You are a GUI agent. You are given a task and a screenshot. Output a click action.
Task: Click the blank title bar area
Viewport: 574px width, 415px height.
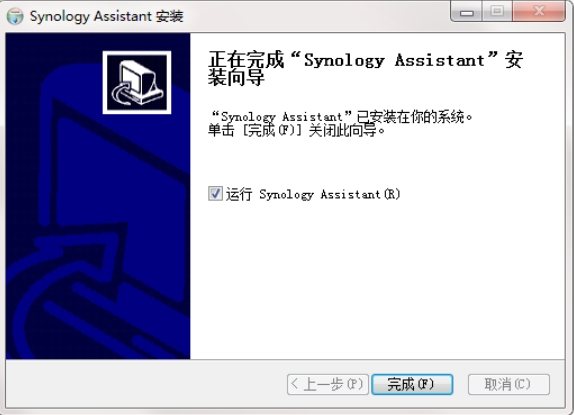(315, 16)
